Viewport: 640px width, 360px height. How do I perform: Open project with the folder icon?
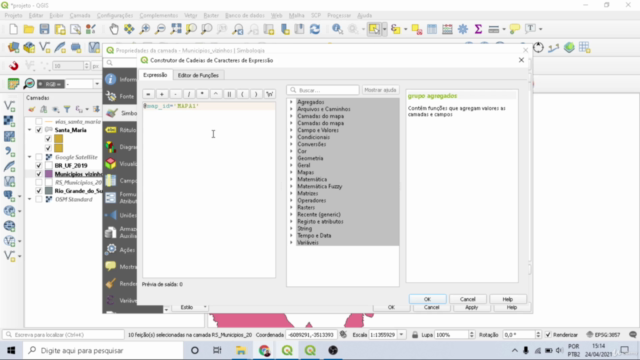[29, 29]
